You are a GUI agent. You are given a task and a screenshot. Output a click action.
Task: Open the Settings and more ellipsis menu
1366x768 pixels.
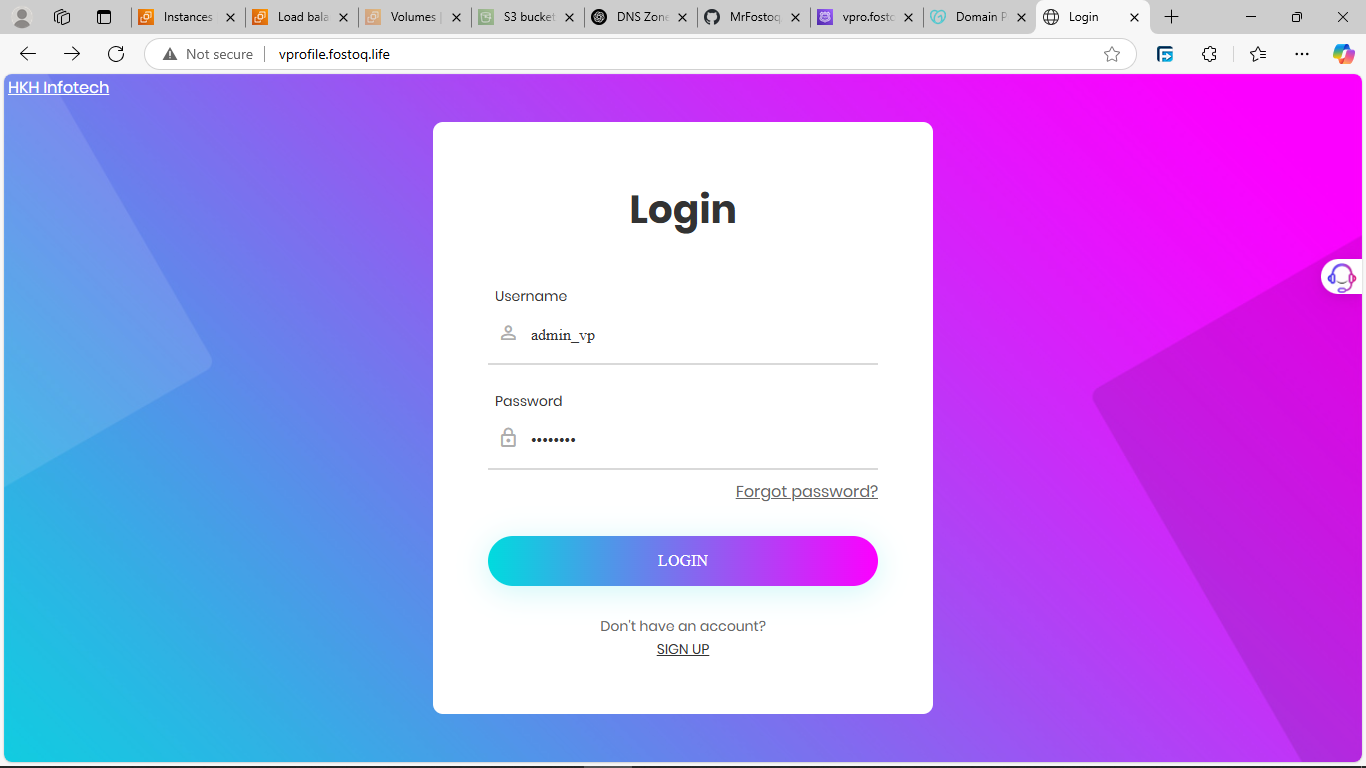tap(1301, 54)
